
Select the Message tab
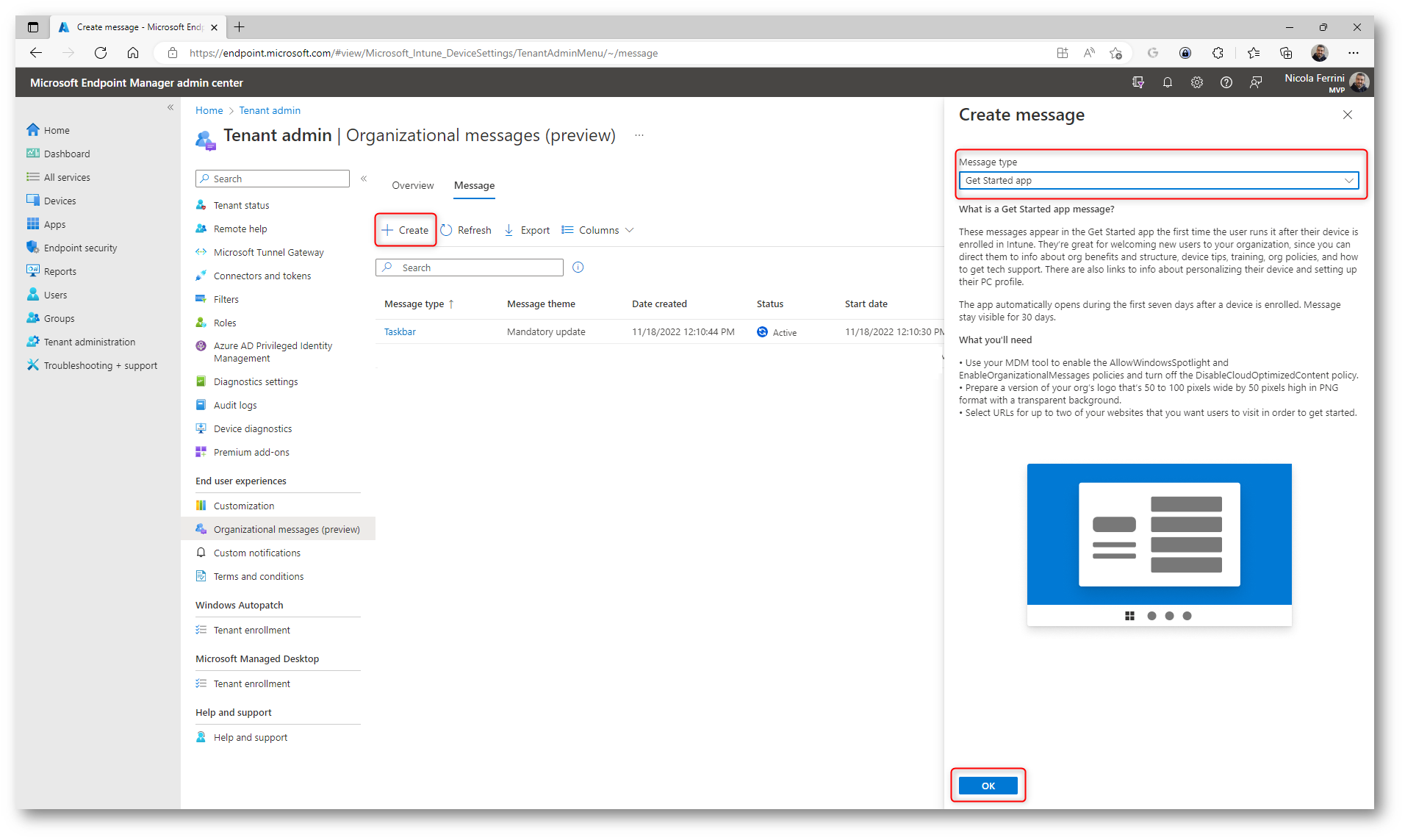pyautogui.click(x=474, y=185)
